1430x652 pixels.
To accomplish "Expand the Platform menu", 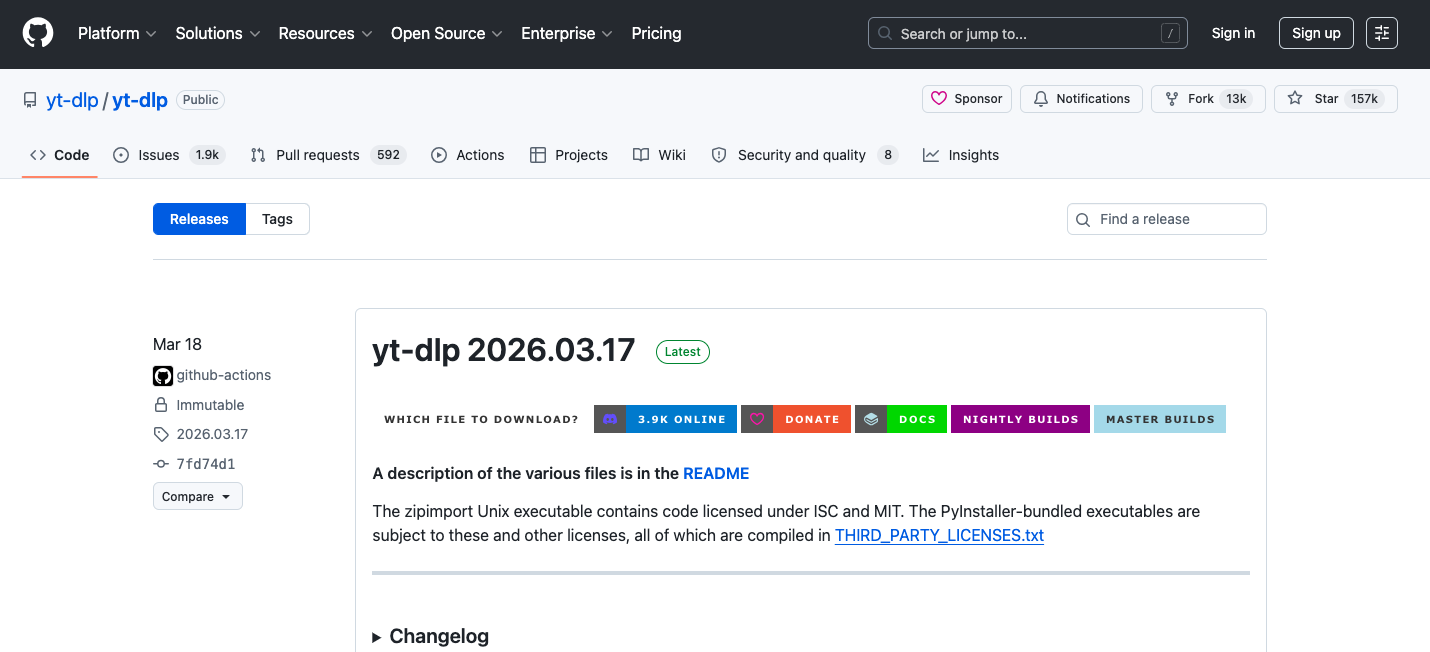I will pos(117,33).
